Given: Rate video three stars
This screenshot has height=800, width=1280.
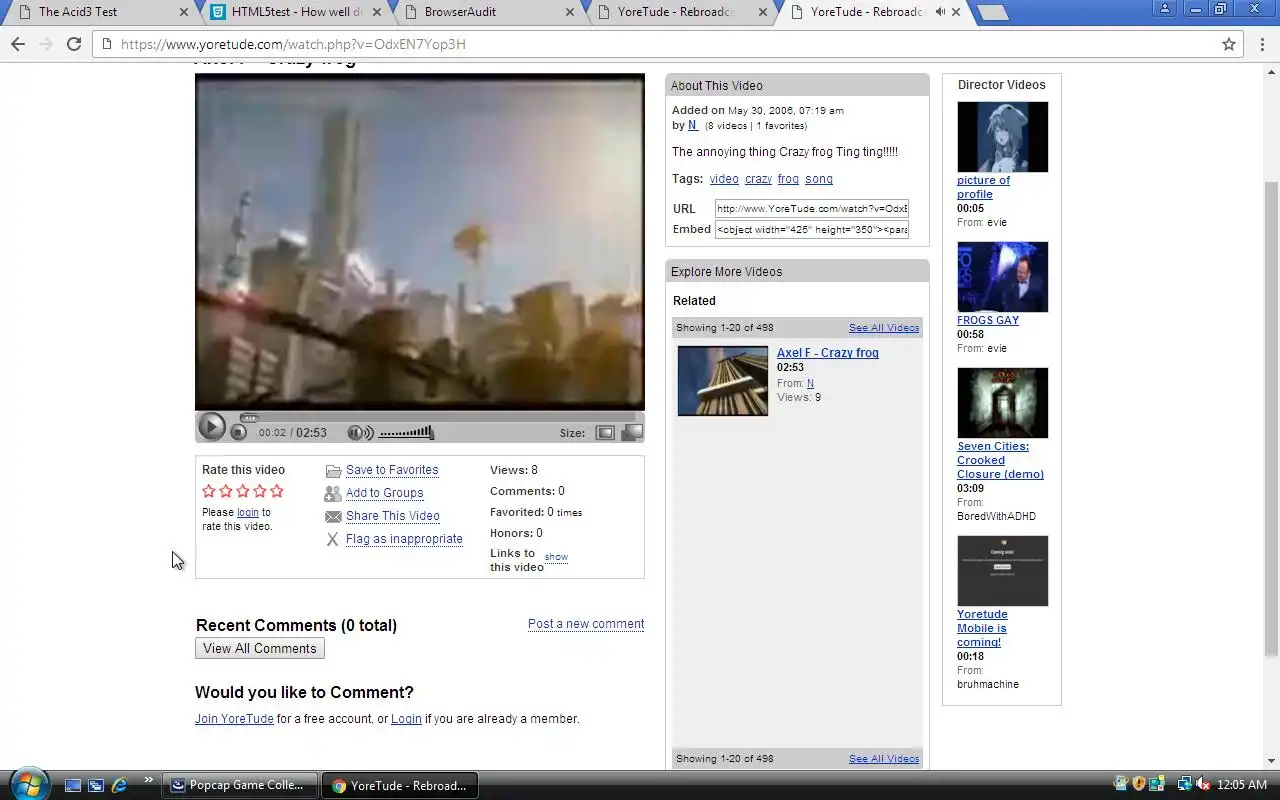Looking at the screenshot, I should (243, 491).
